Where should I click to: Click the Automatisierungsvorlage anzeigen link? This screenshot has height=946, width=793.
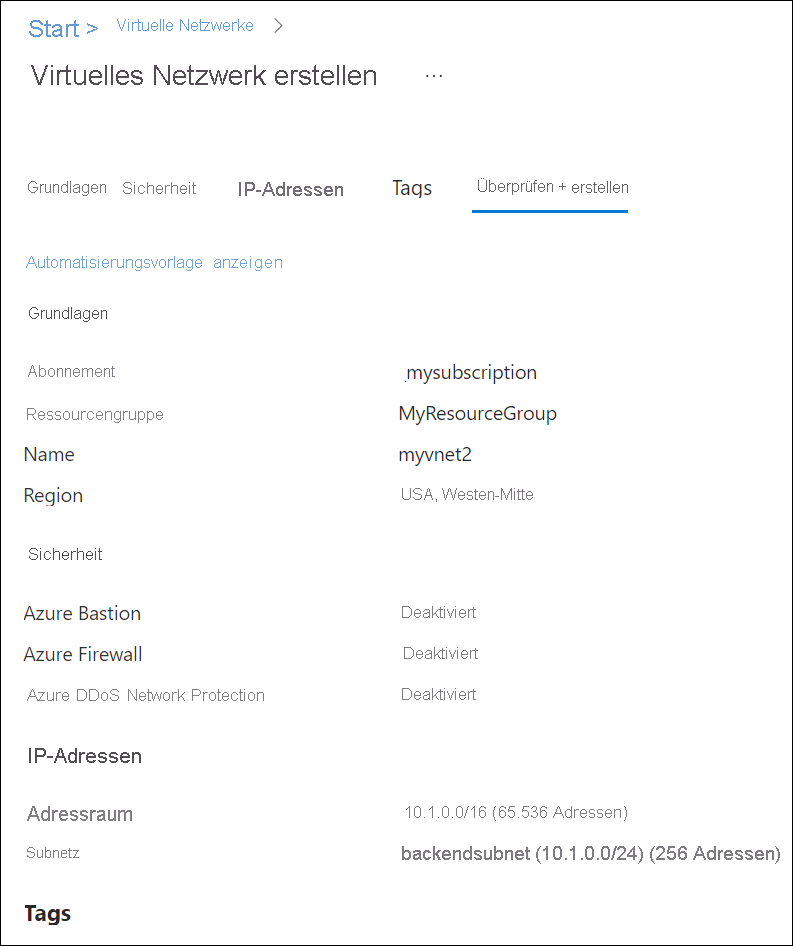tap(154, 262)
